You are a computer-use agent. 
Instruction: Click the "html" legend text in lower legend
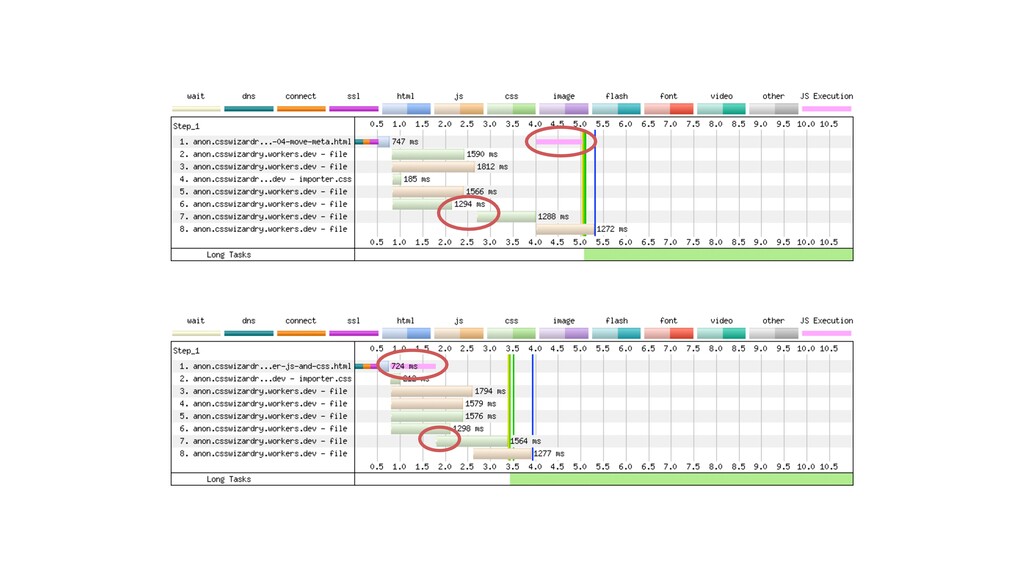click(406, 321)
